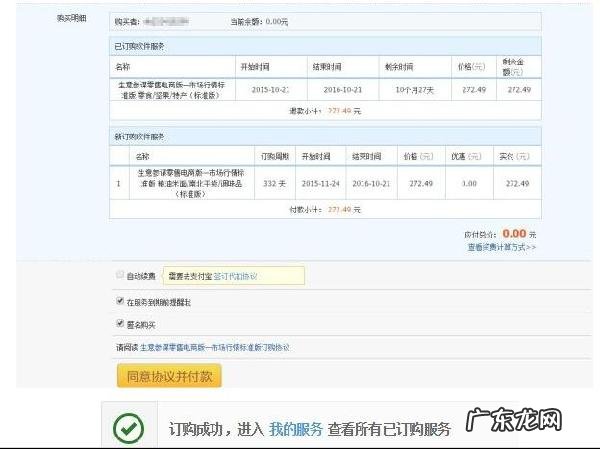Select the 10个月27天 remaining time cell
Screen dimensions: 600x449
click(415, 90)
